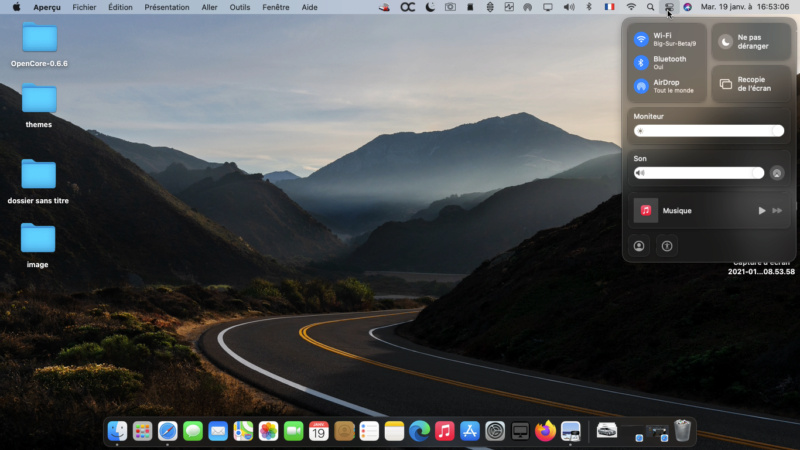This screenshot has width=800, height=450.
Task: Open the Présentation menu
Action: 167,7
